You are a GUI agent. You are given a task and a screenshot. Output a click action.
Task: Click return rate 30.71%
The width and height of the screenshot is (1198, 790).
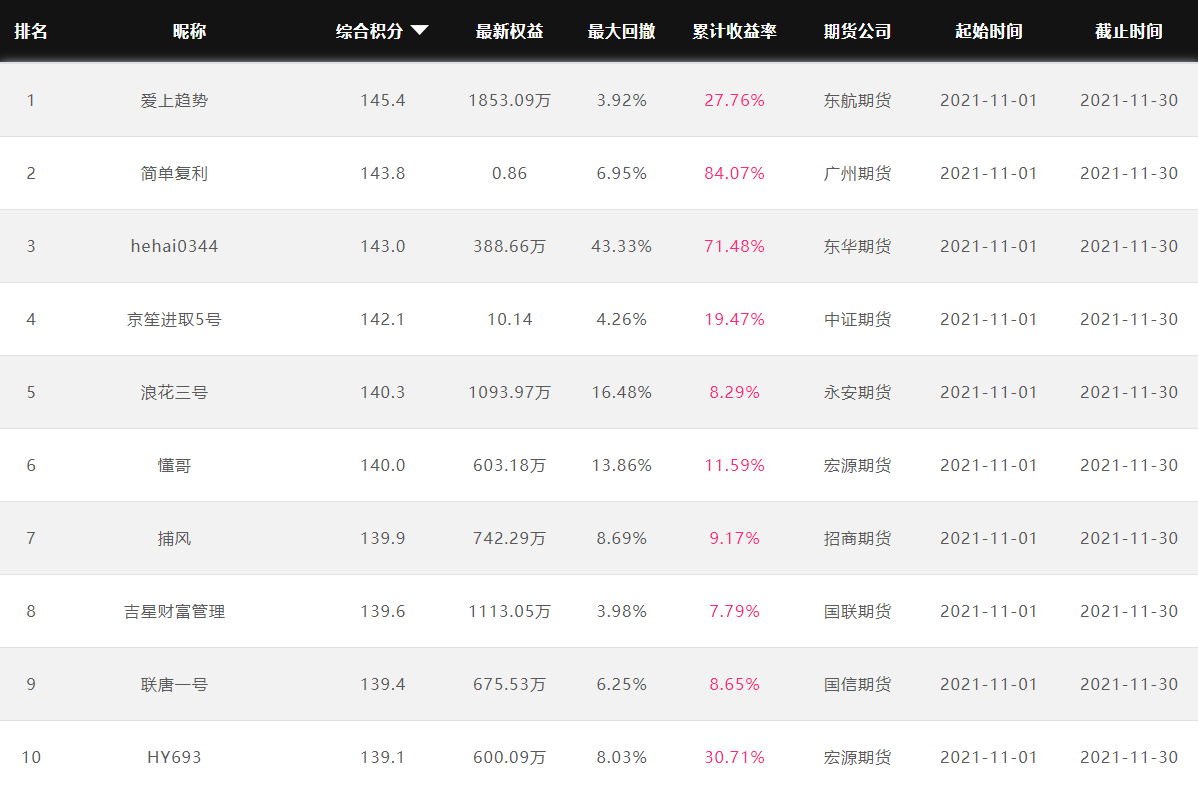click(734, 757)
